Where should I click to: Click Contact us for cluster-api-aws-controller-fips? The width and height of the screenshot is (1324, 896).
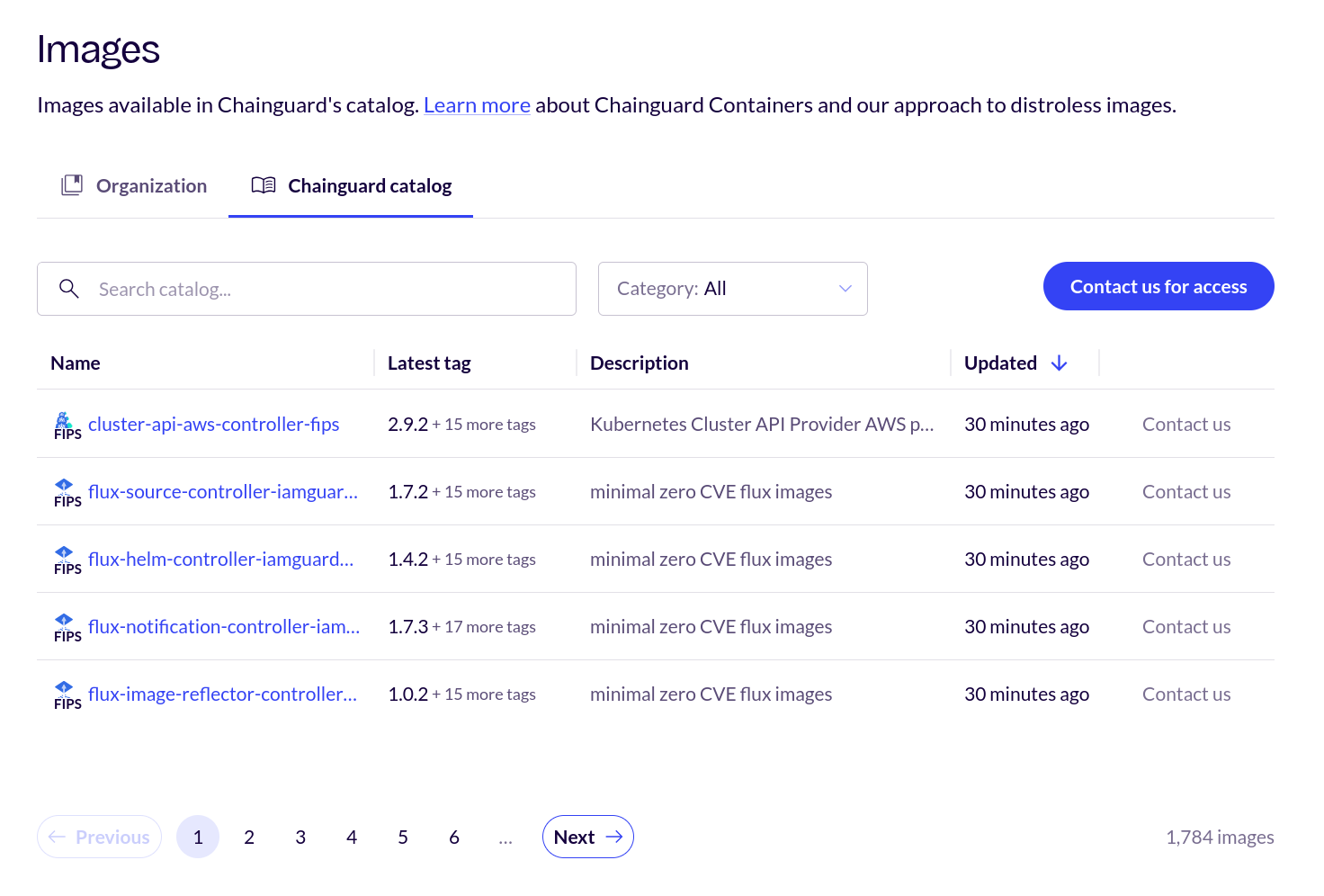click(1185, 425)
